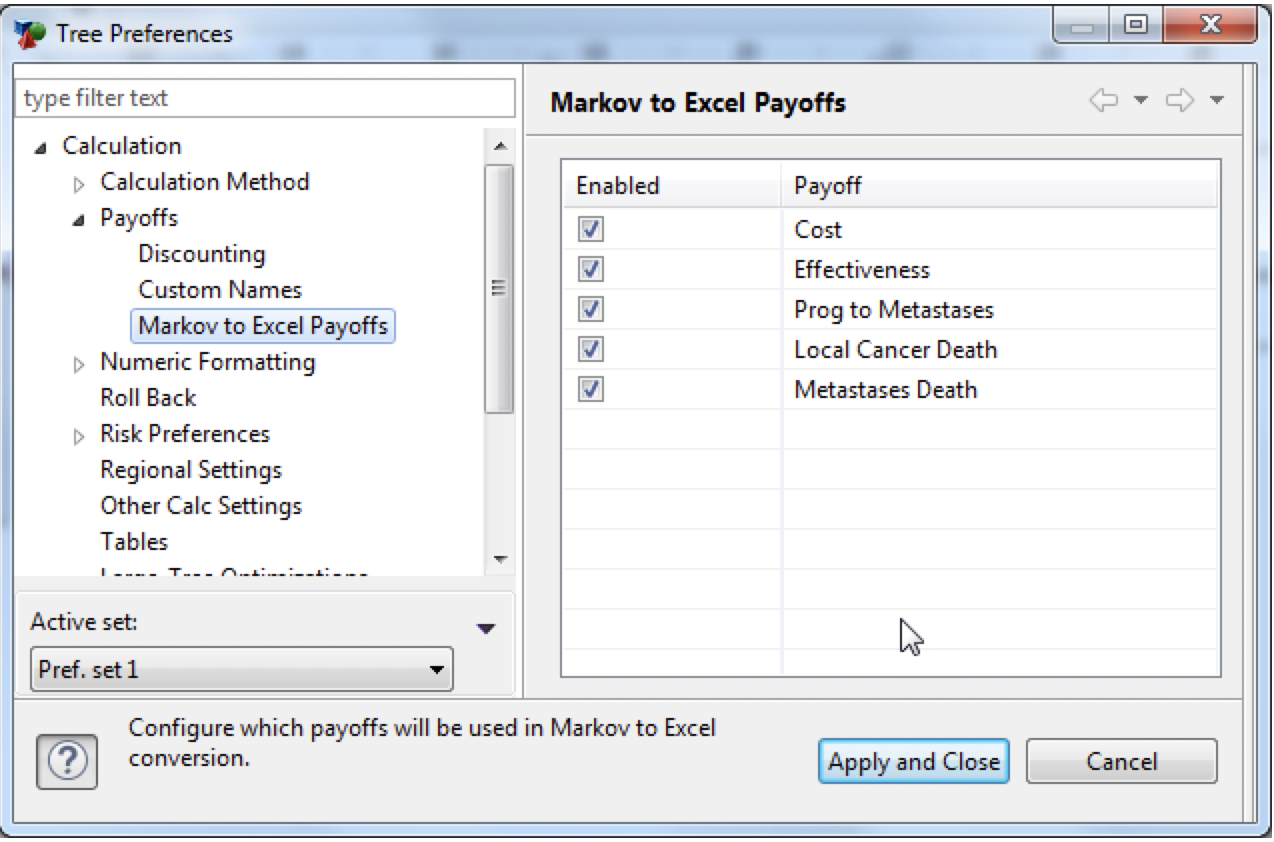Expand the Risk Preferences node

click(x=80, y=434)
